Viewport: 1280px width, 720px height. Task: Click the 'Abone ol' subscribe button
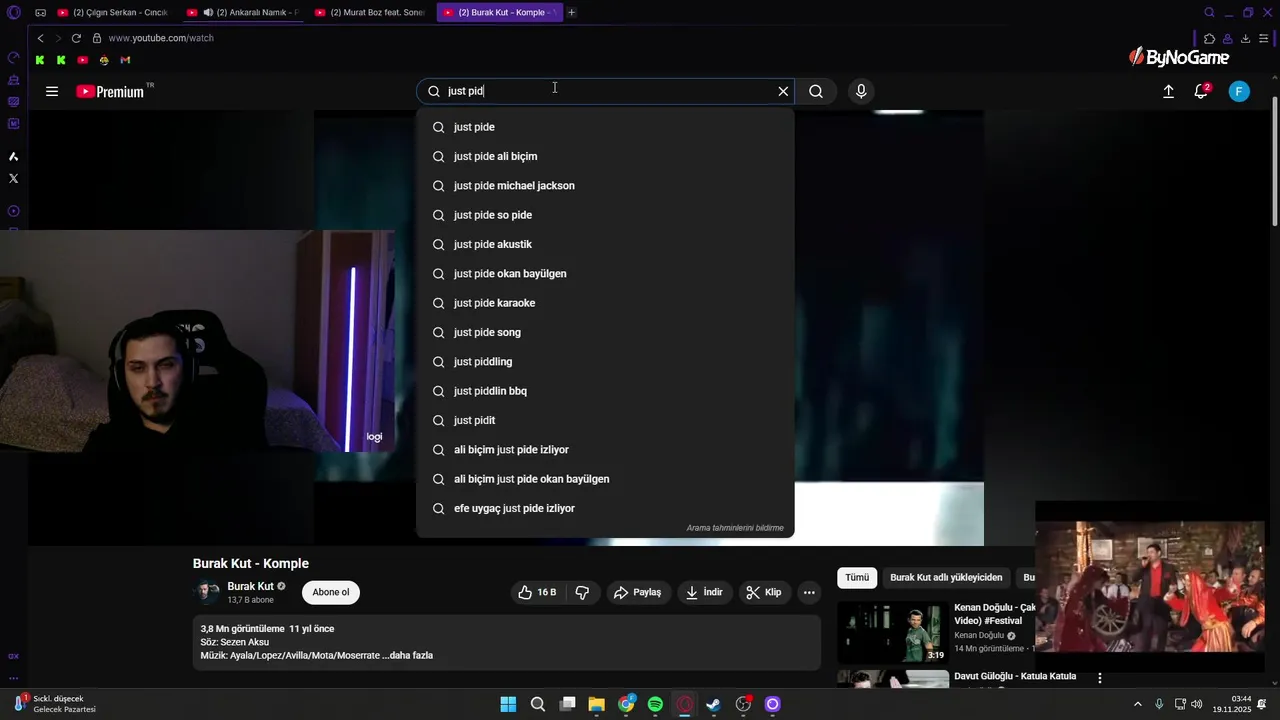331,592
